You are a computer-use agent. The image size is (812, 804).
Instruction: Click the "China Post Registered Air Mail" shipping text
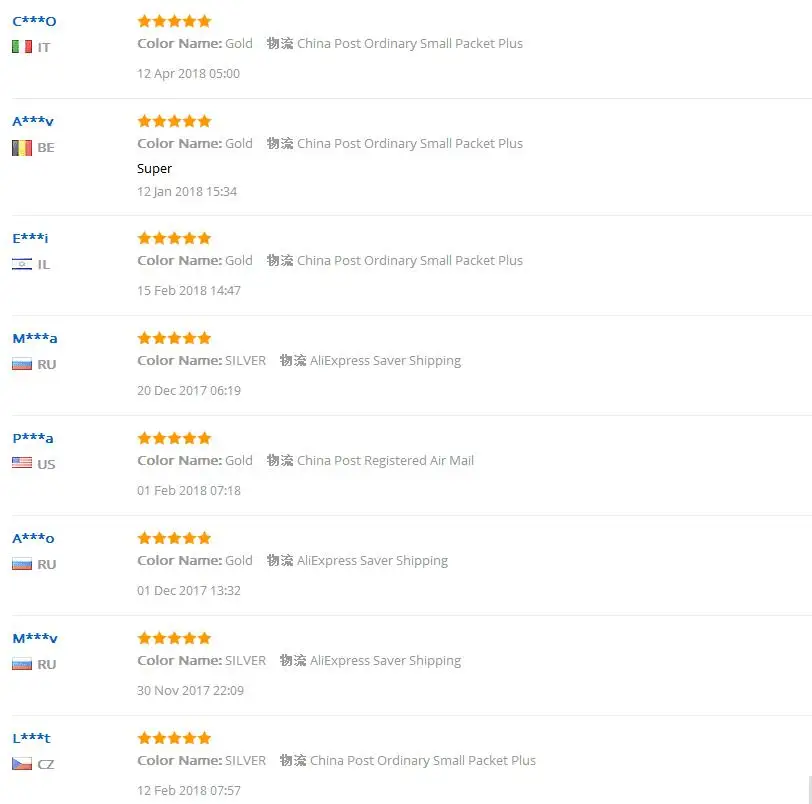pyautogui.click(x=385, y=461)
